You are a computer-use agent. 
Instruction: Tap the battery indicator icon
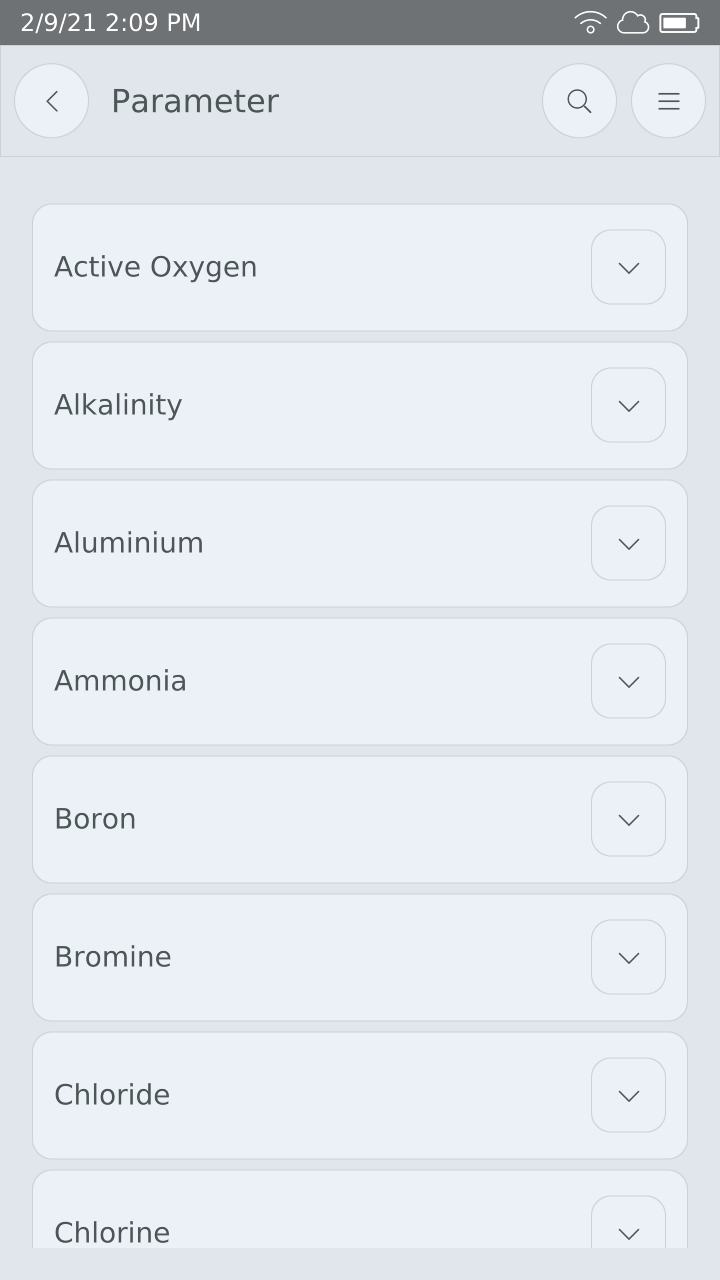(679, 22)
